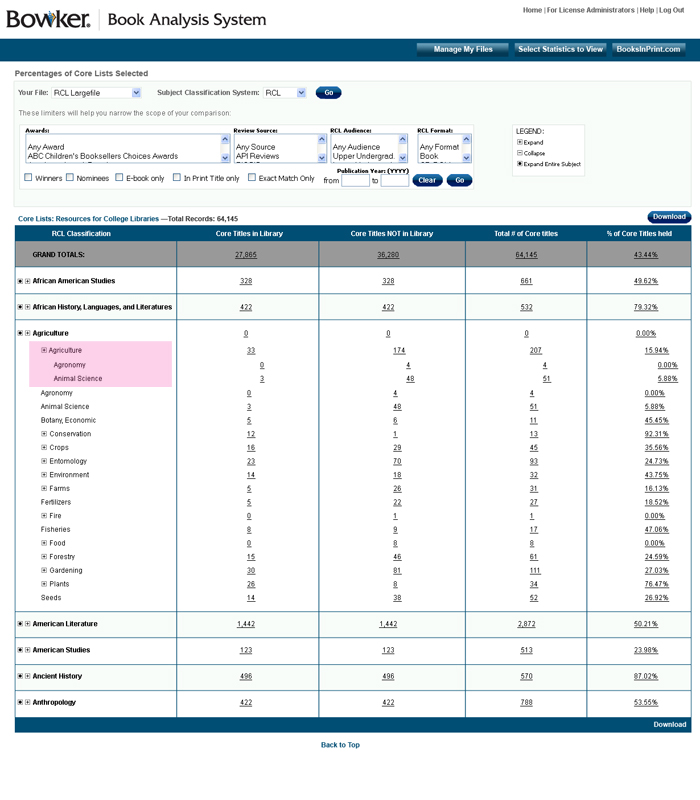Viewport: 700px width, 800px height.
Task: Open For License Administrators link
Action: pos(590,10)
